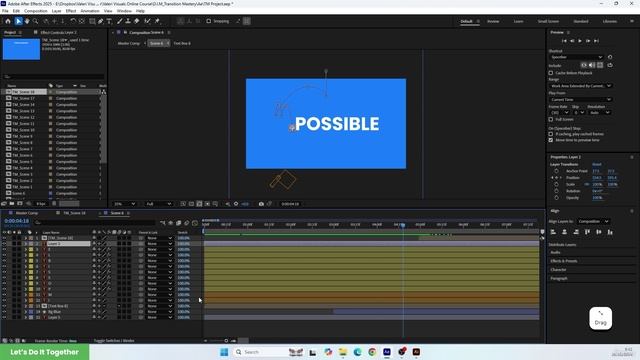Open Play From Current Time dropdown
Screen dimensions: 640x360
580,100
